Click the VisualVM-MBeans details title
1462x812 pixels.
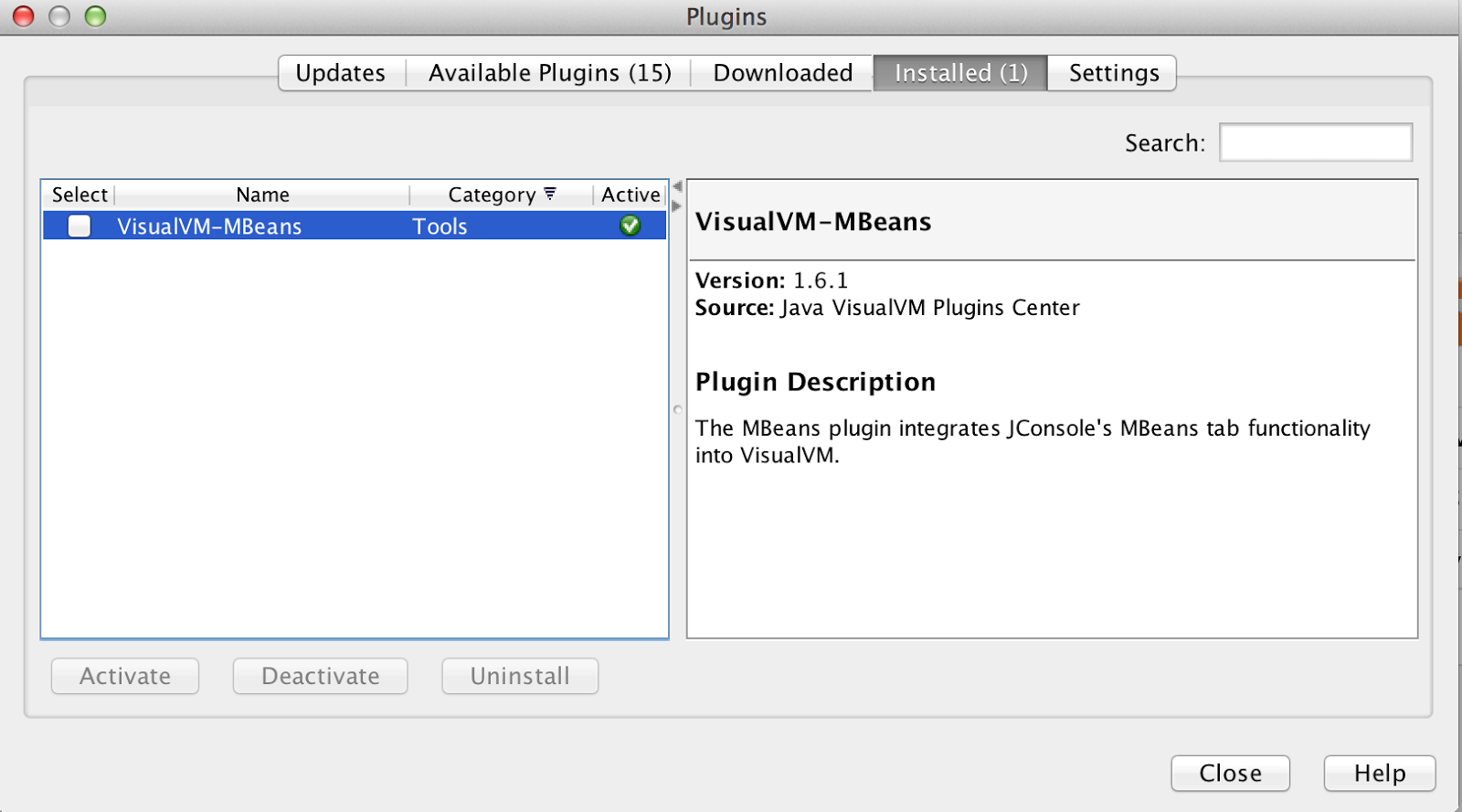pos(813,222)
